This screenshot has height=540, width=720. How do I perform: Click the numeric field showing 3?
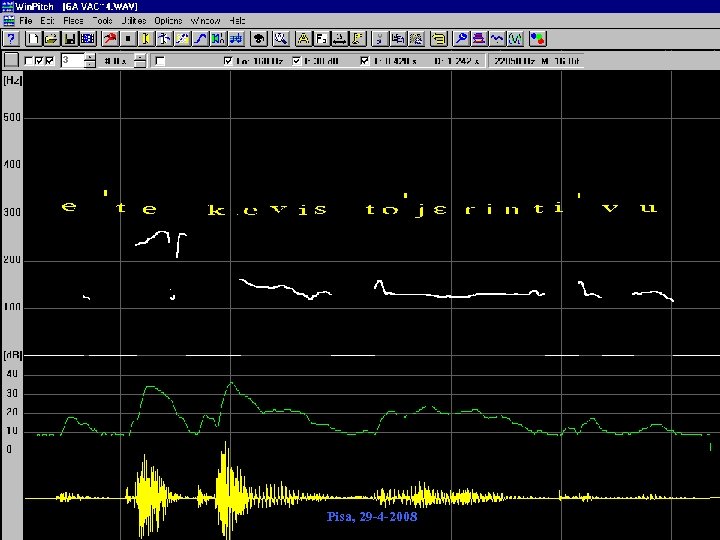(72, 60)
